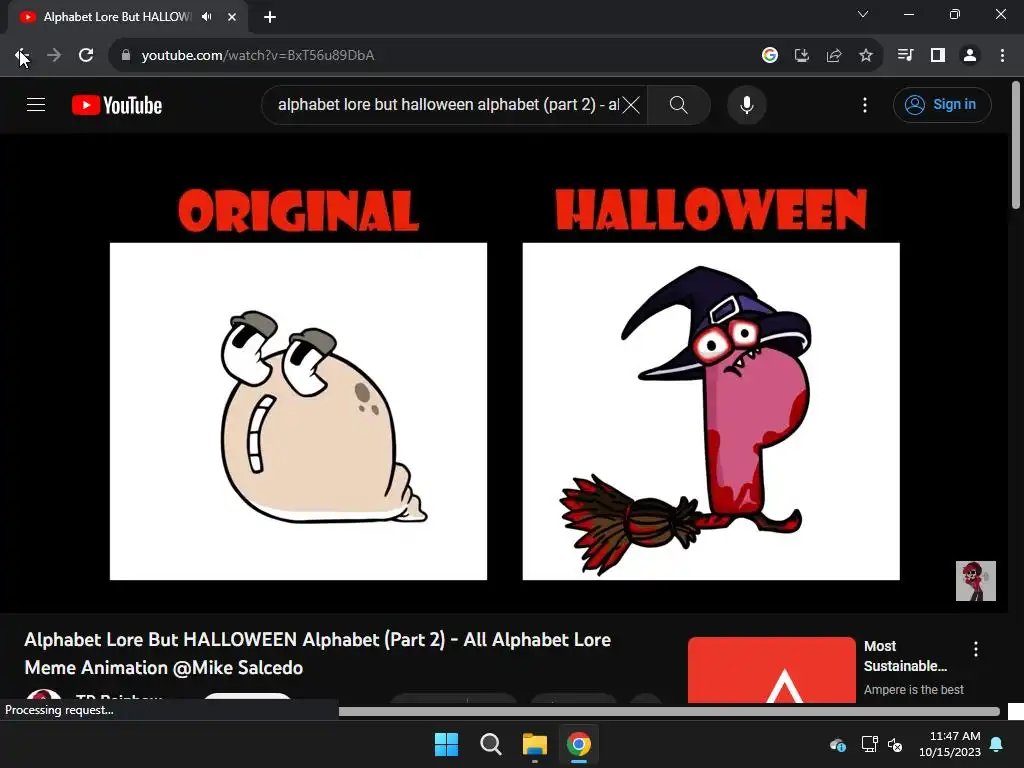Open the Google icon in address bar
The image size is (1024, 768).
tap(770, 56)
